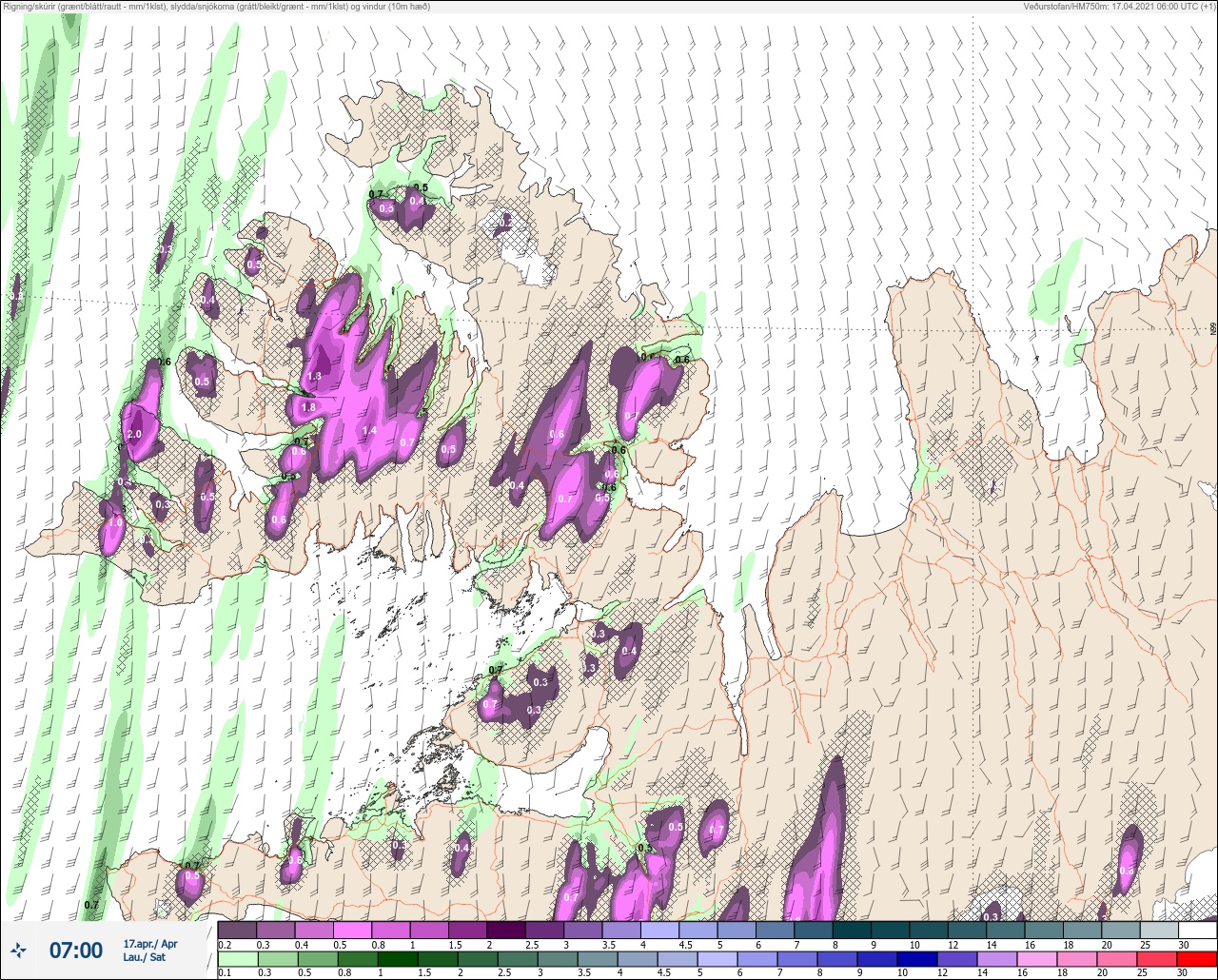Select the darkest purple swatch labeled 2, upper legend
1218x980 pixels.
505,930
